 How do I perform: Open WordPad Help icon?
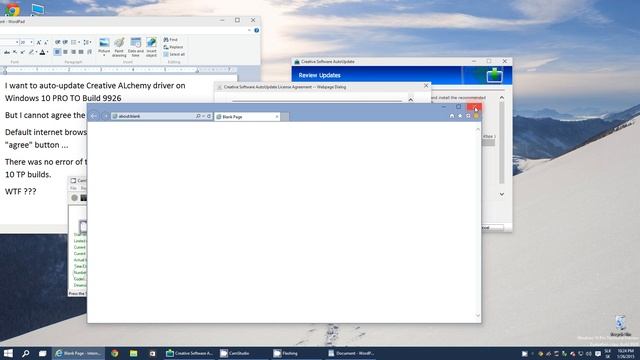tap(256, 30)
